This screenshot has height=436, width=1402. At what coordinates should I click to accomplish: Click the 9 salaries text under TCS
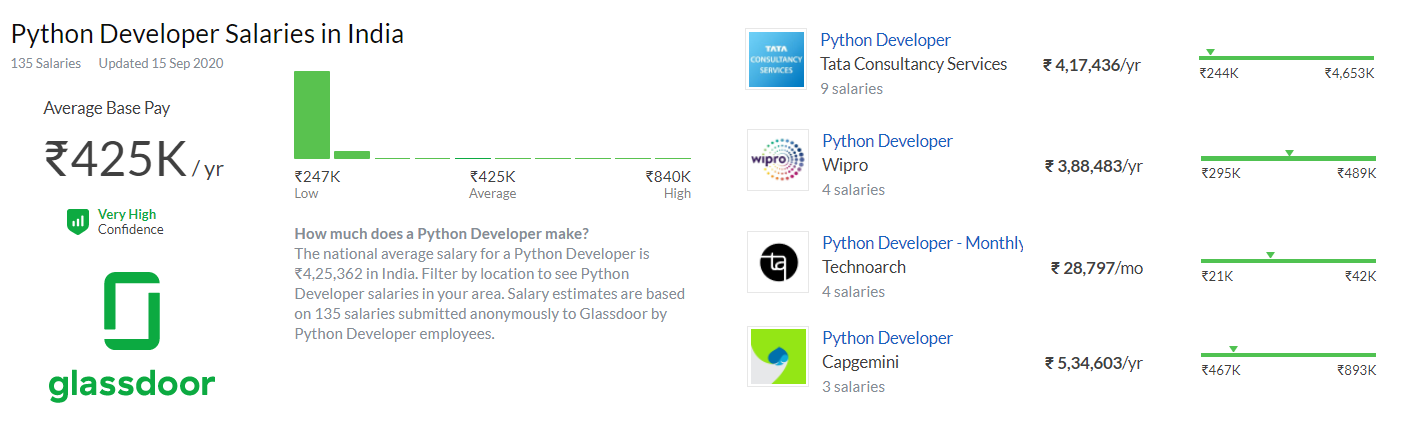[852, 88]
